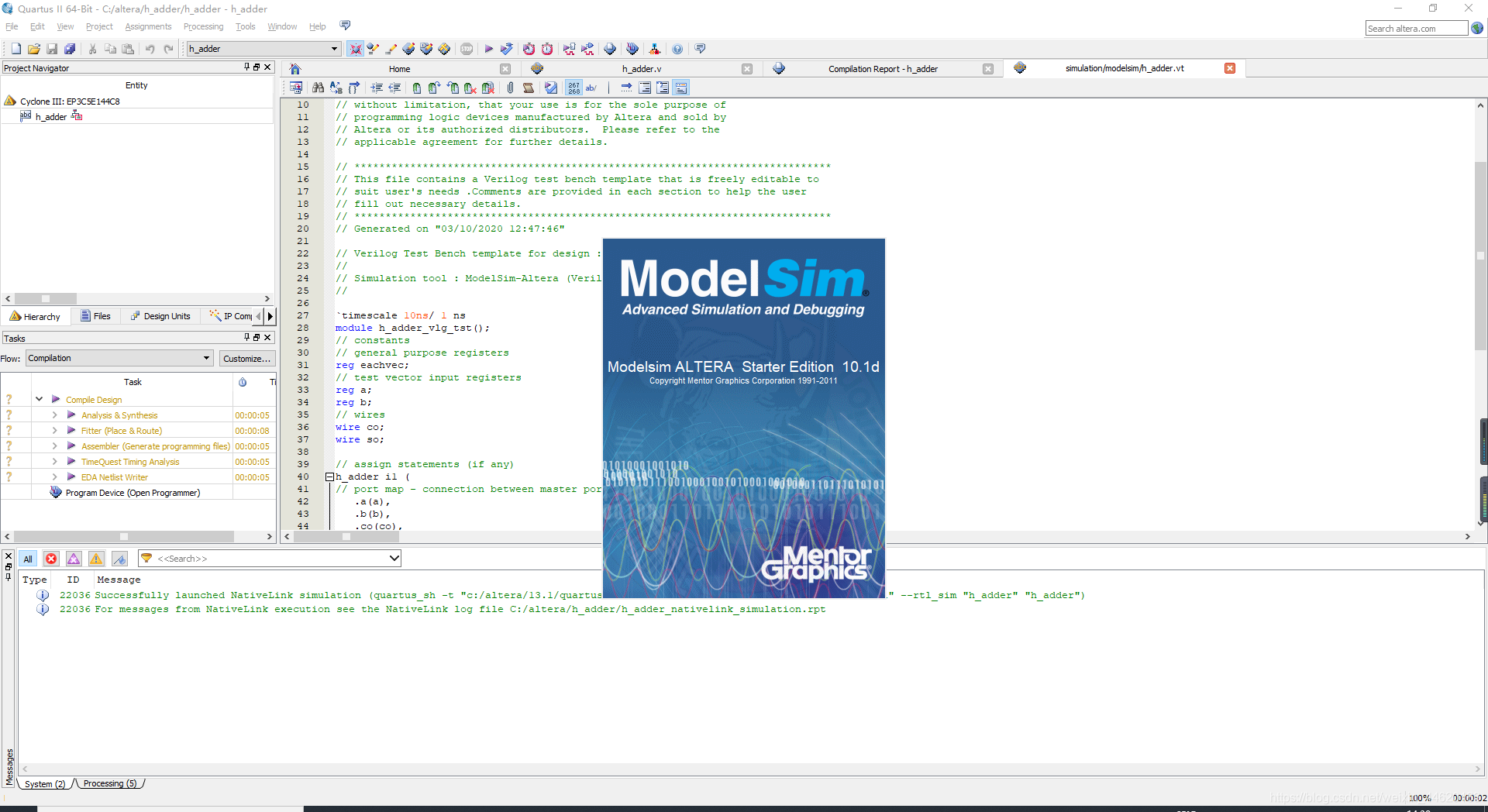The height and width of the screenshot is (812, 1488).
Task: Open the Programmer icon in the main toolbar
Action: pos(632,49)
